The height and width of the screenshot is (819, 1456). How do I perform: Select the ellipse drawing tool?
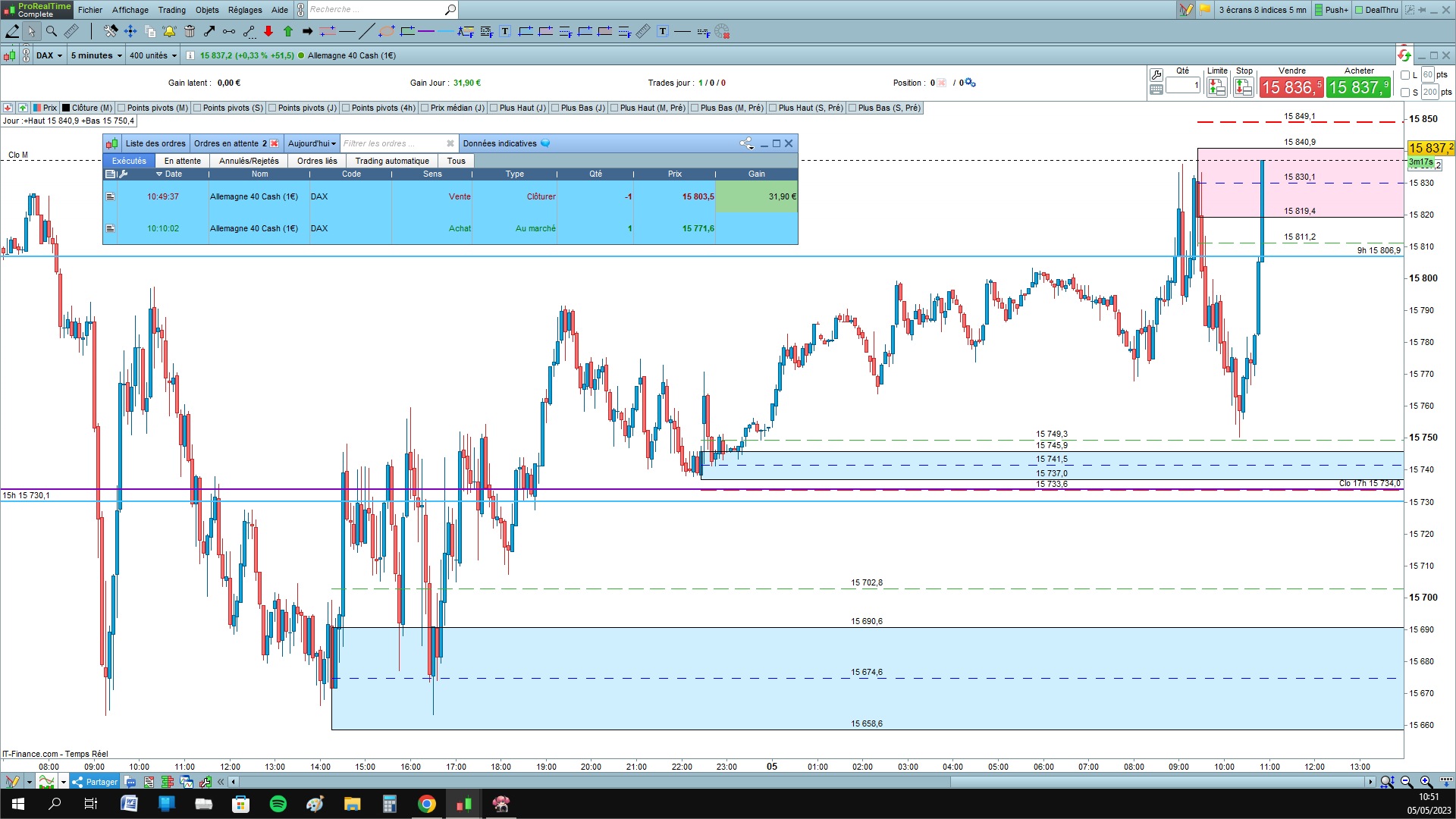pos(387,31)
